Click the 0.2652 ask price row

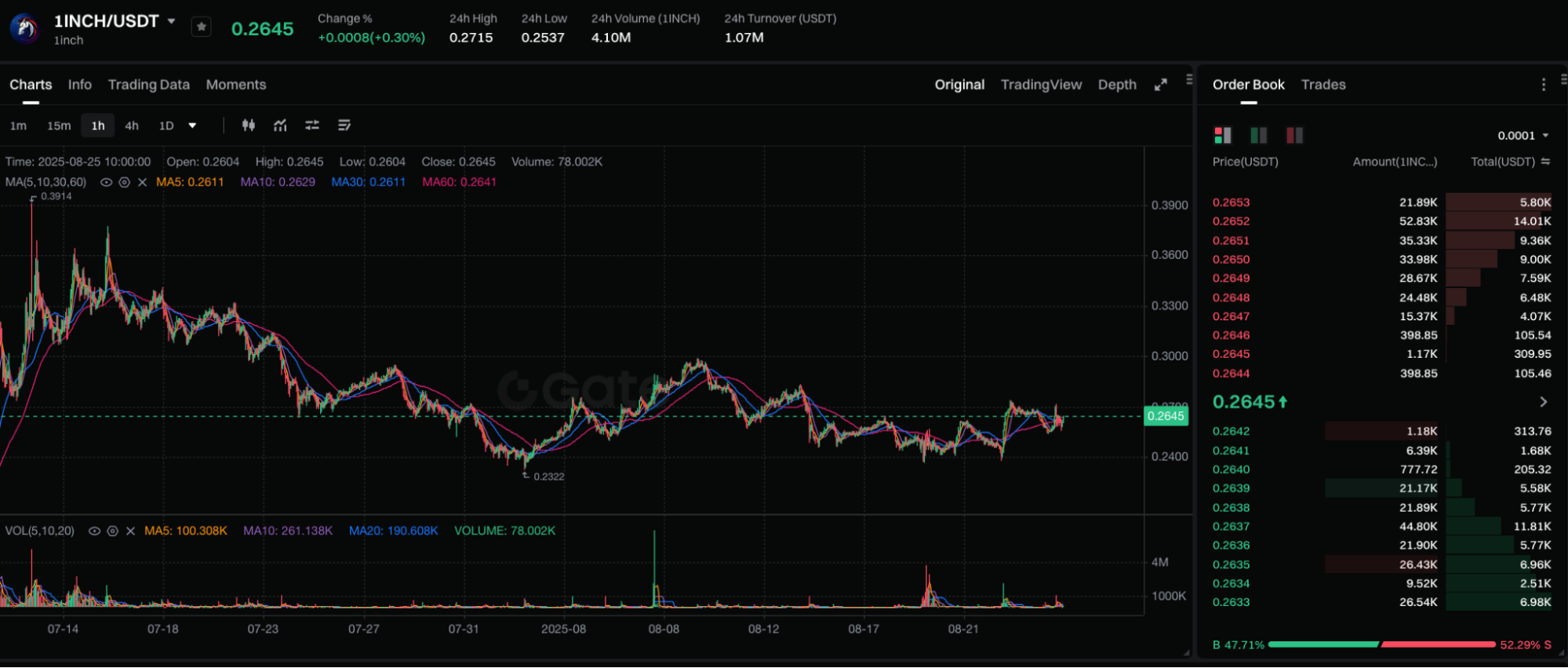point(1381,221)
